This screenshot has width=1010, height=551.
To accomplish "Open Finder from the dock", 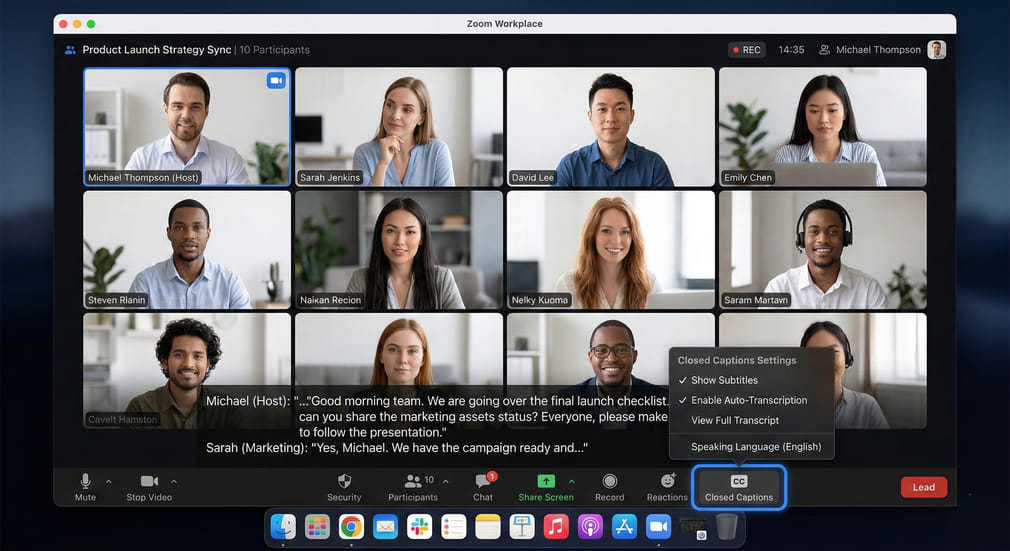I will click(283, 527).
